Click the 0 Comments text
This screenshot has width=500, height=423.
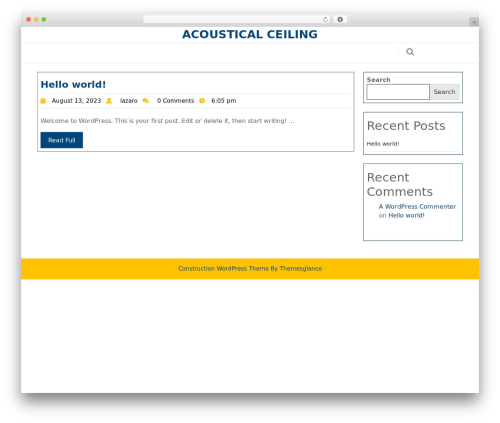click(175, 101)
